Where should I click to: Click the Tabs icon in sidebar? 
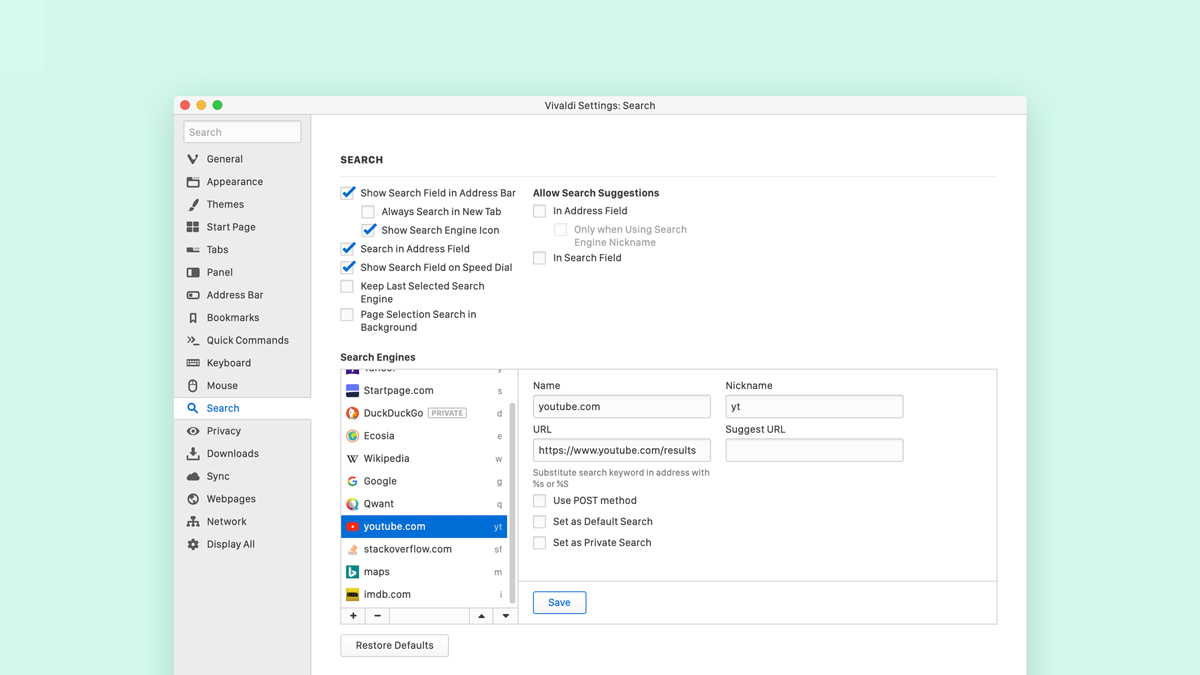click(193, 250)
